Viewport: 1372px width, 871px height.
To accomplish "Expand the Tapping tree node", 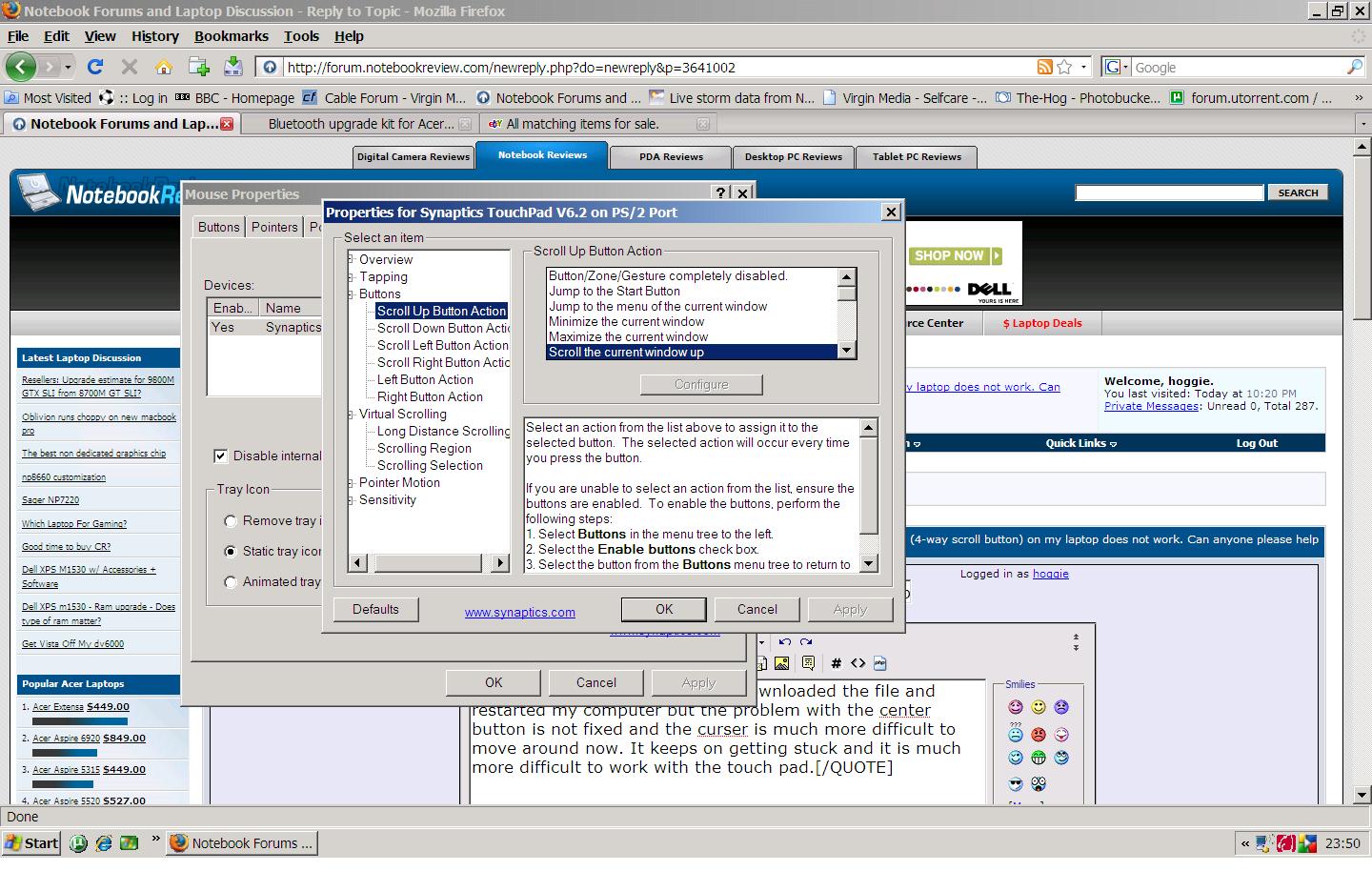I will pyautogui.click(x=352, y=276).
